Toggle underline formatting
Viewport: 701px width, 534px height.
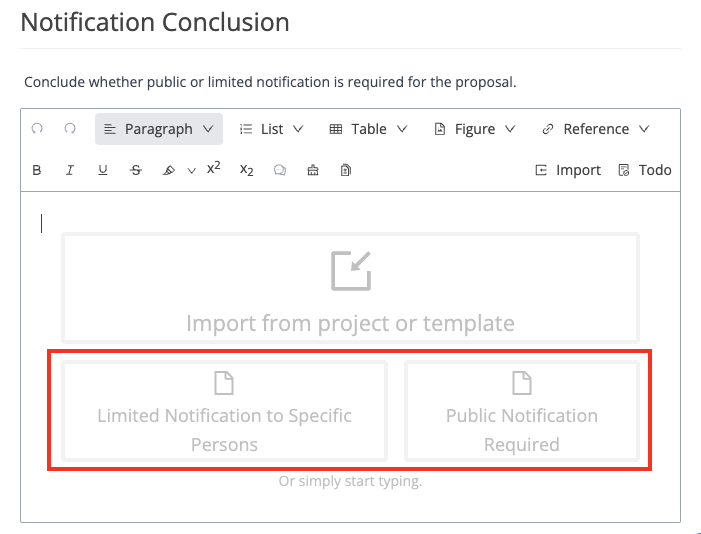click(103, 170)
